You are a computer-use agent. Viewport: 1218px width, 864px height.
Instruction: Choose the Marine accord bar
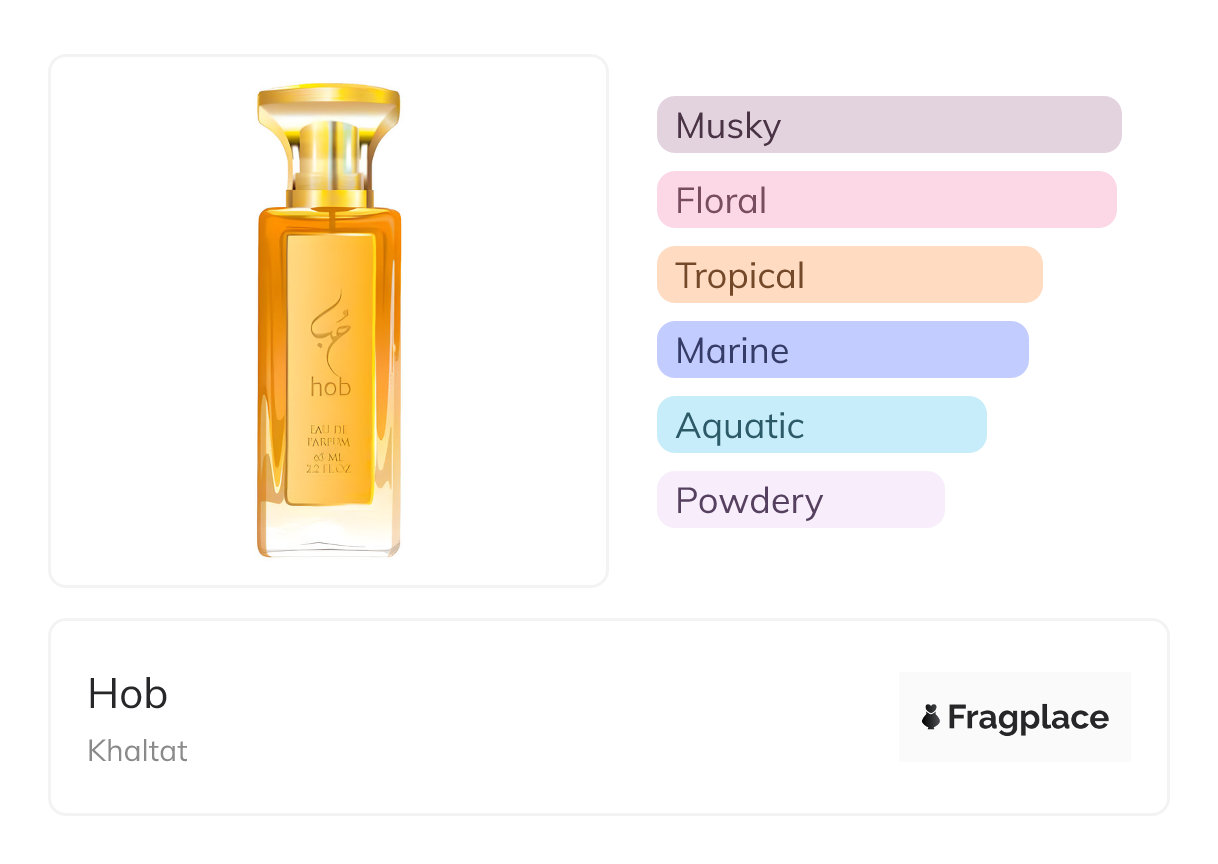point(842,350)
